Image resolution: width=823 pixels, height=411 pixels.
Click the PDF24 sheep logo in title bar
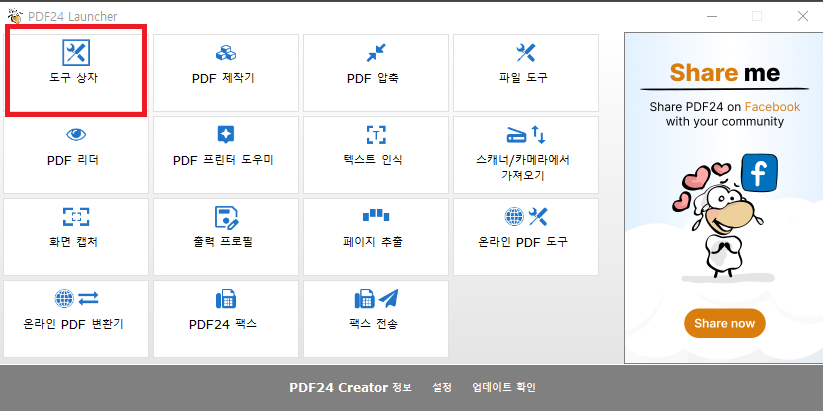click(15, 16)
